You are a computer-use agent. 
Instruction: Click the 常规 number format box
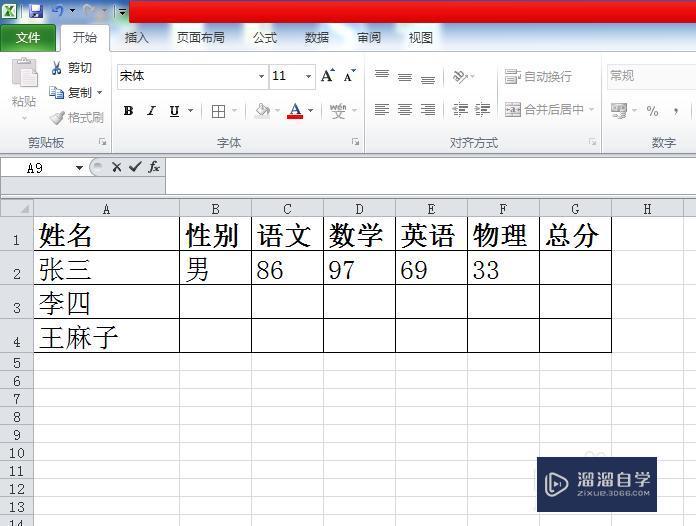click(x=651, y=76)
